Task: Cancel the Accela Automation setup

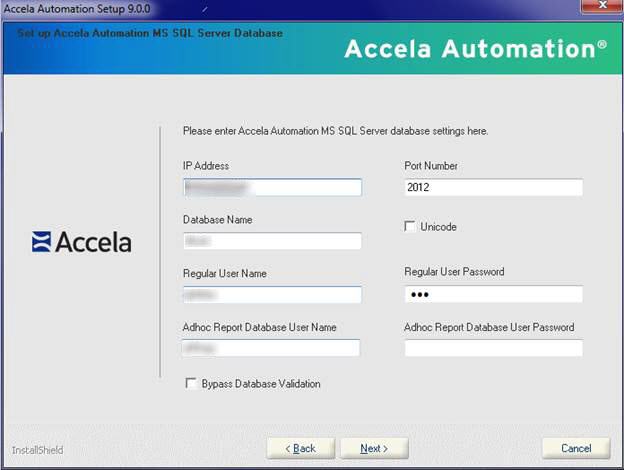Action: [x=576, y=448]
